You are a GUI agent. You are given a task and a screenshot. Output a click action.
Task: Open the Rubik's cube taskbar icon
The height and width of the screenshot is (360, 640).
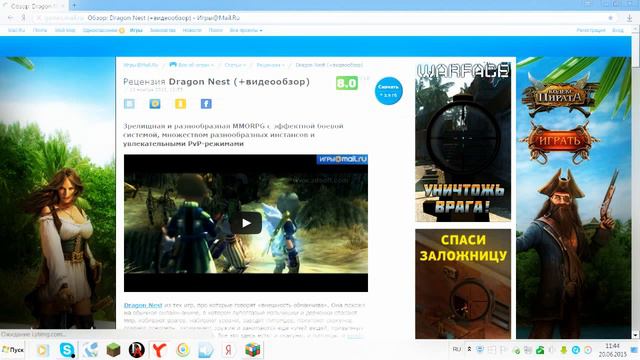tap(253, 350)
